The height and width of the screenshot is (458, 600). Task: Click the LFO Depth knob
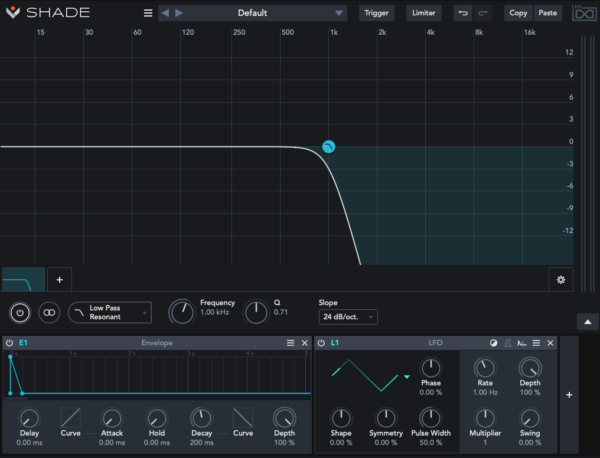coord(530,368)
